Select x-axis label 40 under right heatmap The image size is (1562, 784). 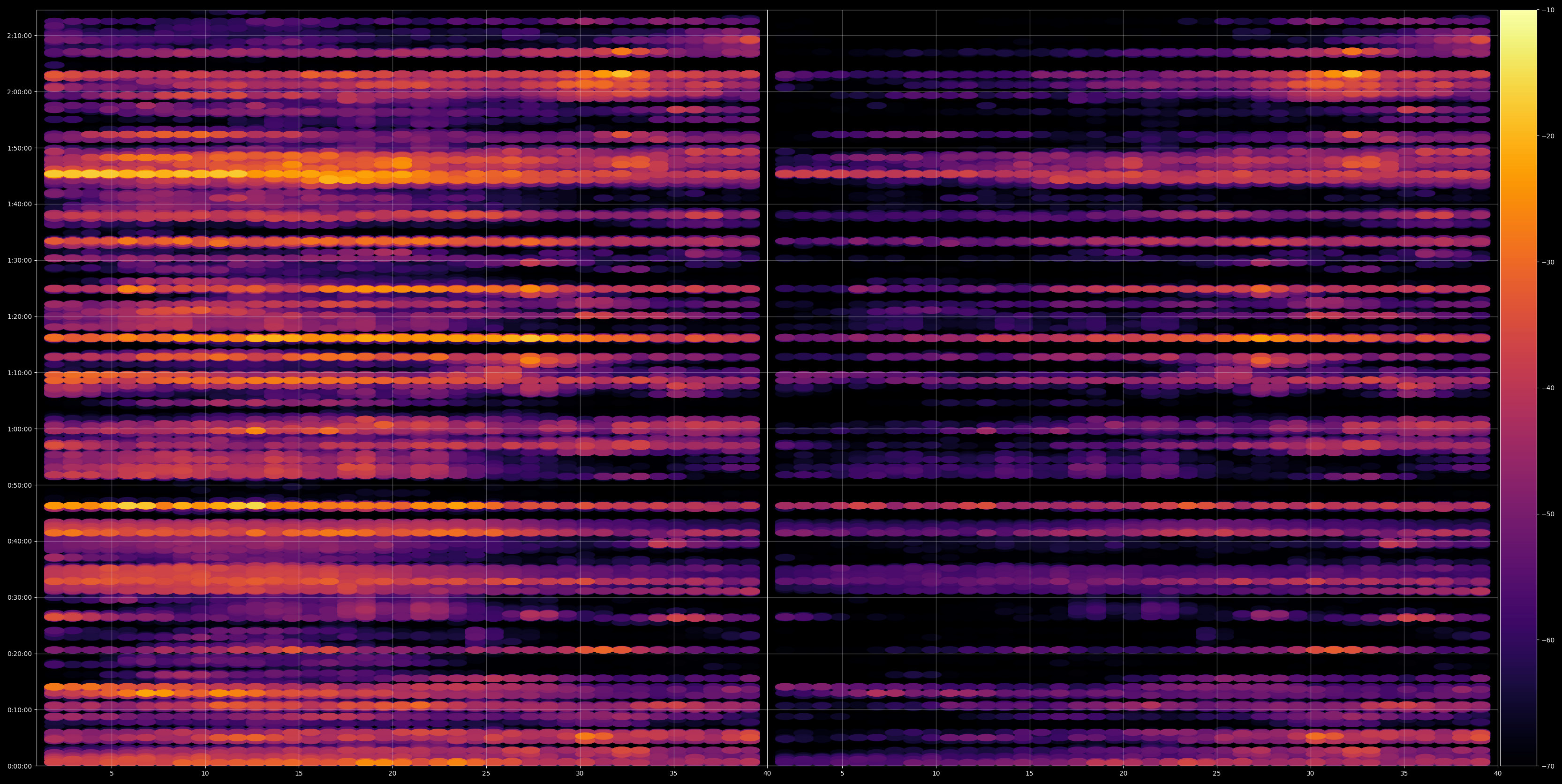(1498, 774)
